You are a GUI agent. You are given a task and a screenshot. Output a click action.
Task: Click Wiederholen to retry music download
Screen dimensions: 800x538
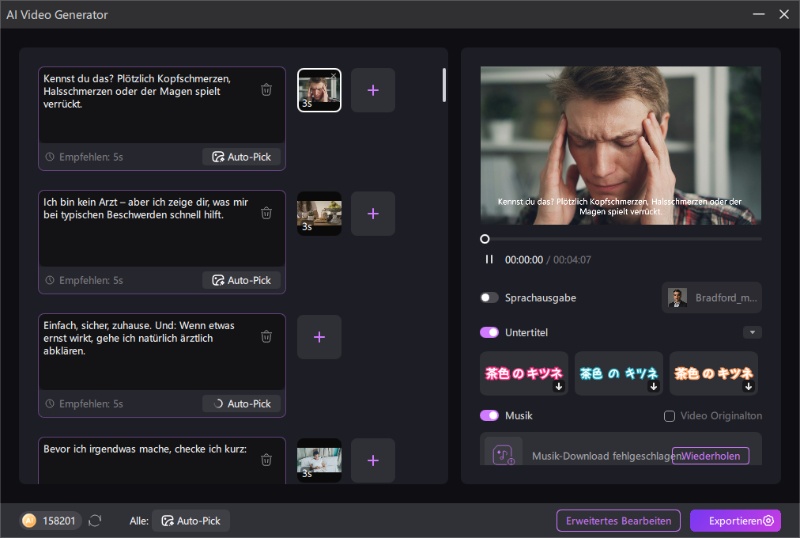point(710,456)
